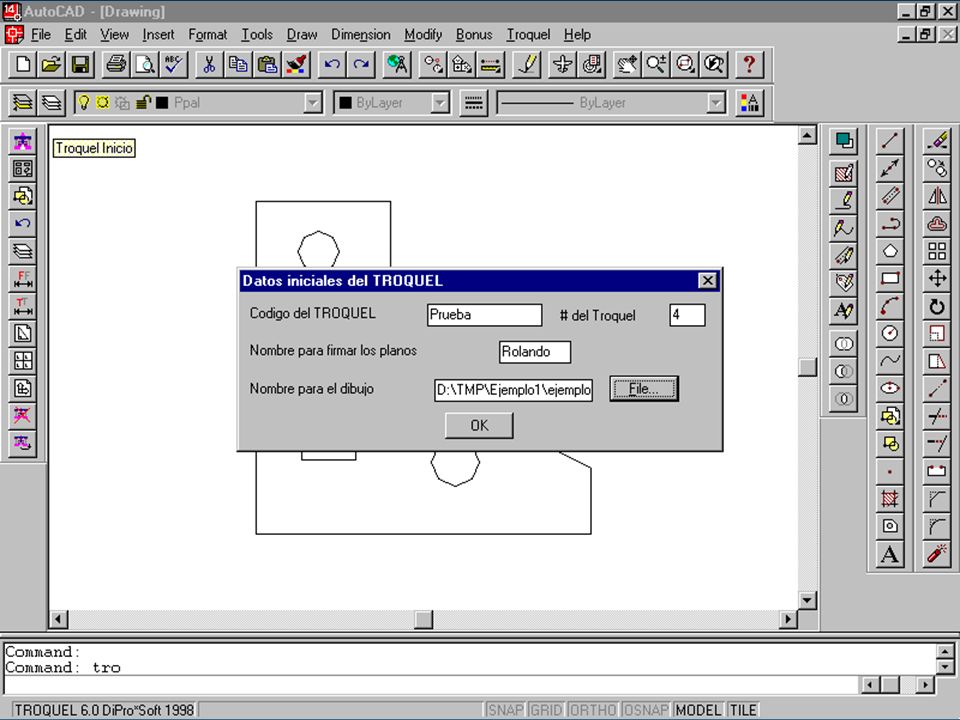Toggle SNAP mode in the status bar
This screenshot has width=960, height=720.
pos(505,710)
